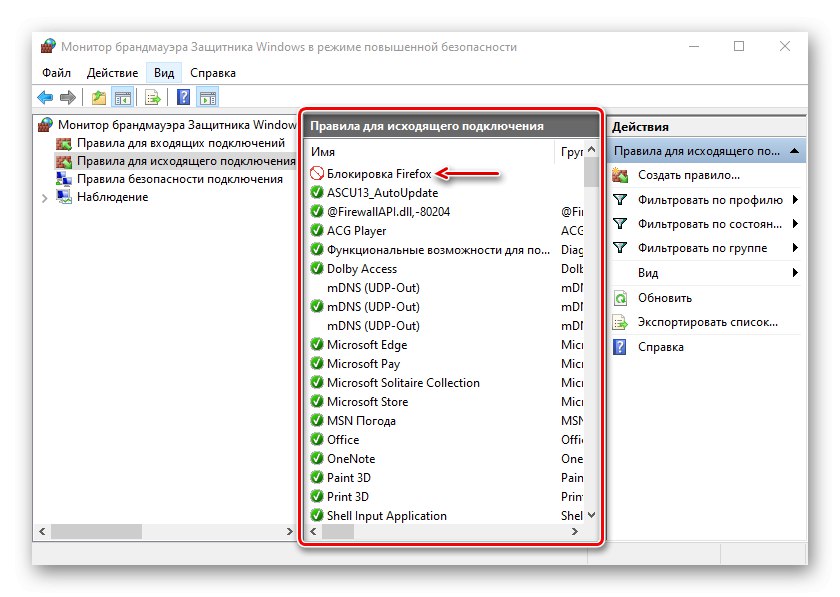This screenshot has width=840, height=597.
Task: Click the green check beside OneNote
Action: point(317,458)
